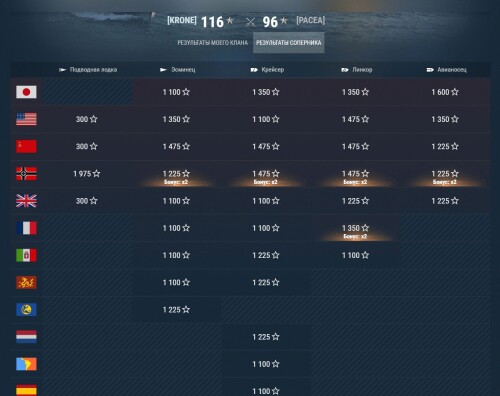
Task: Select the United Kingdom flag icon
Action: 26,201
